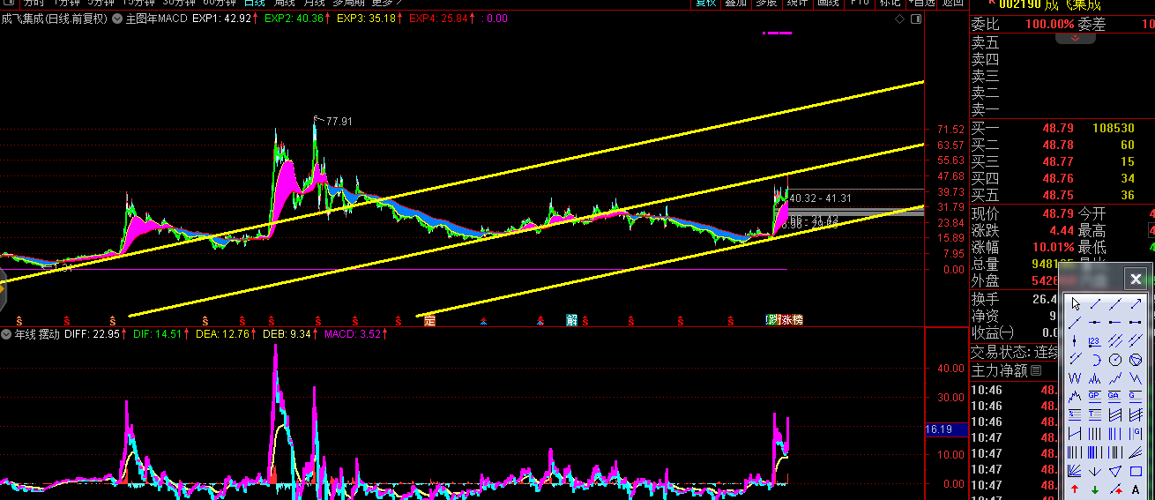Place a green down arrow marker

1095,489
